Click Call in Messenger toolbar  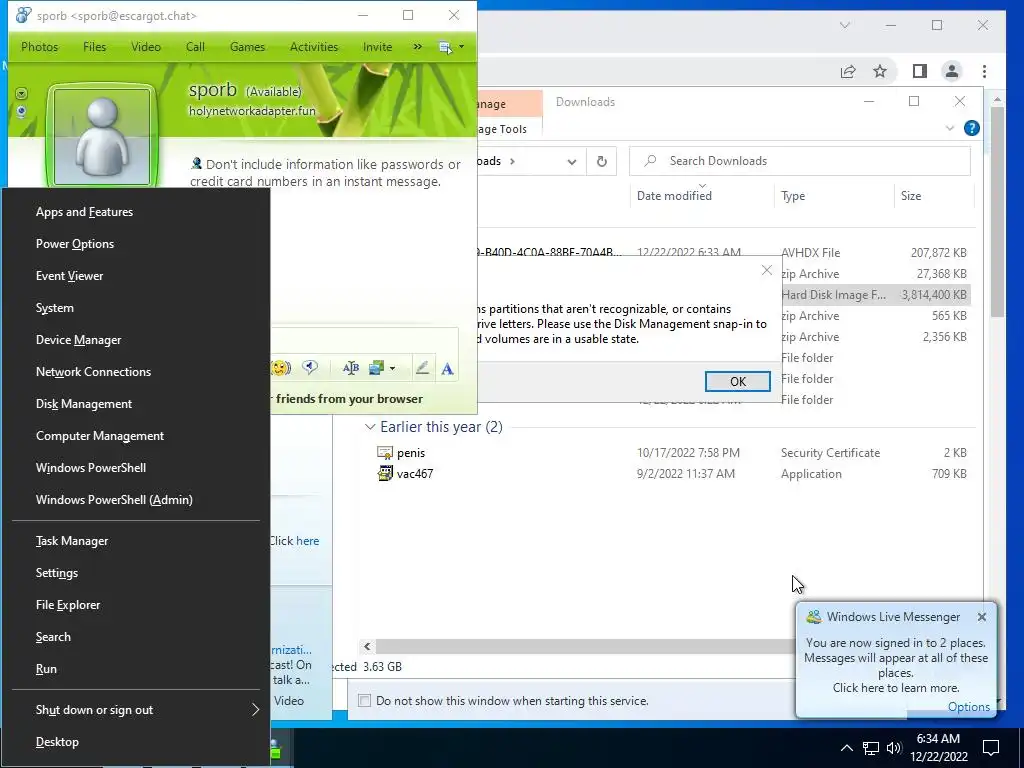click(195, 47)
